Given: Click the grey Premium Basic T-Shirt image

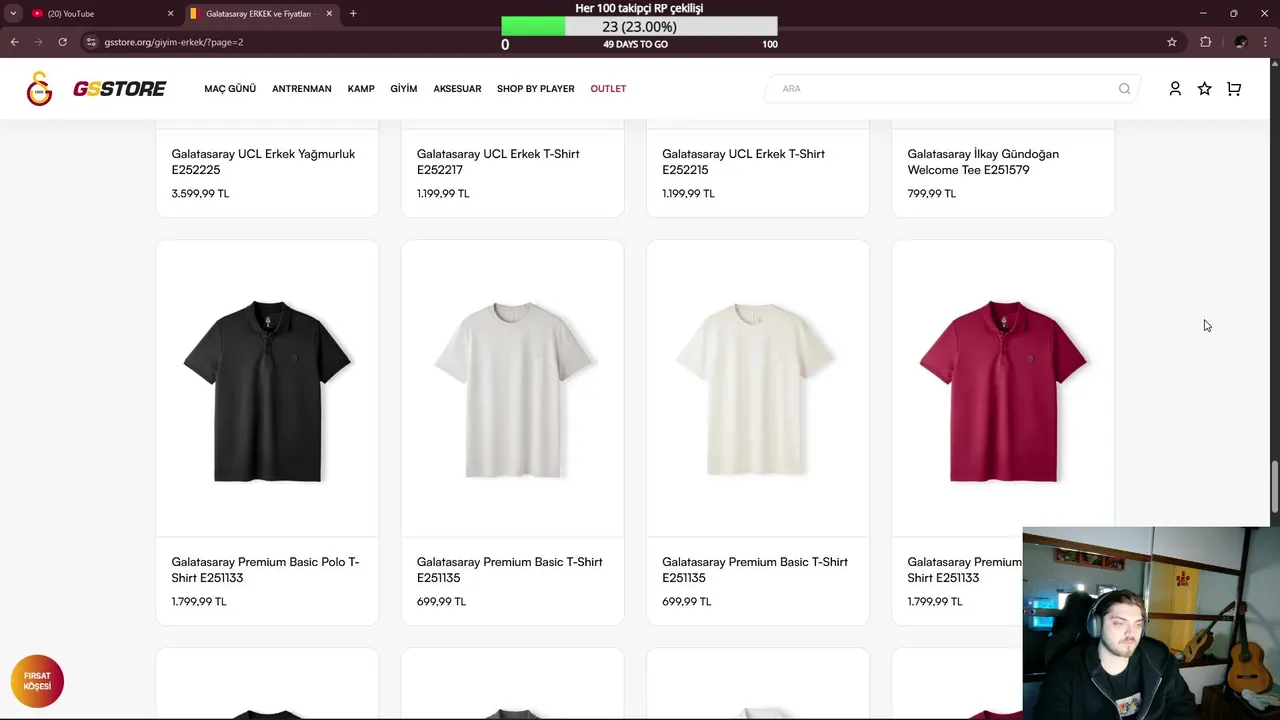Looking at the screenshot, I should (513, 390).
